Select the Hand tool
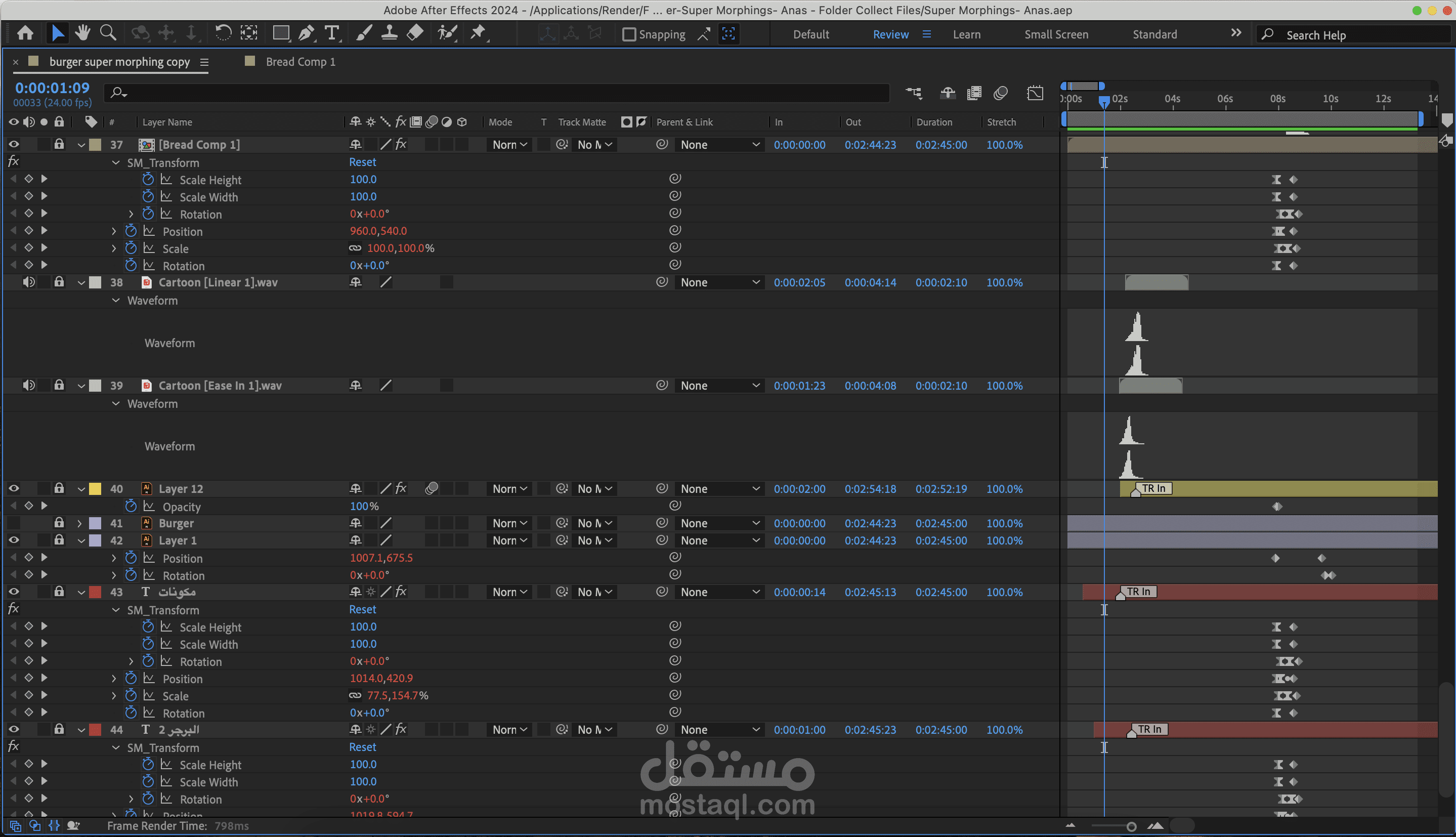 (83, 33)
